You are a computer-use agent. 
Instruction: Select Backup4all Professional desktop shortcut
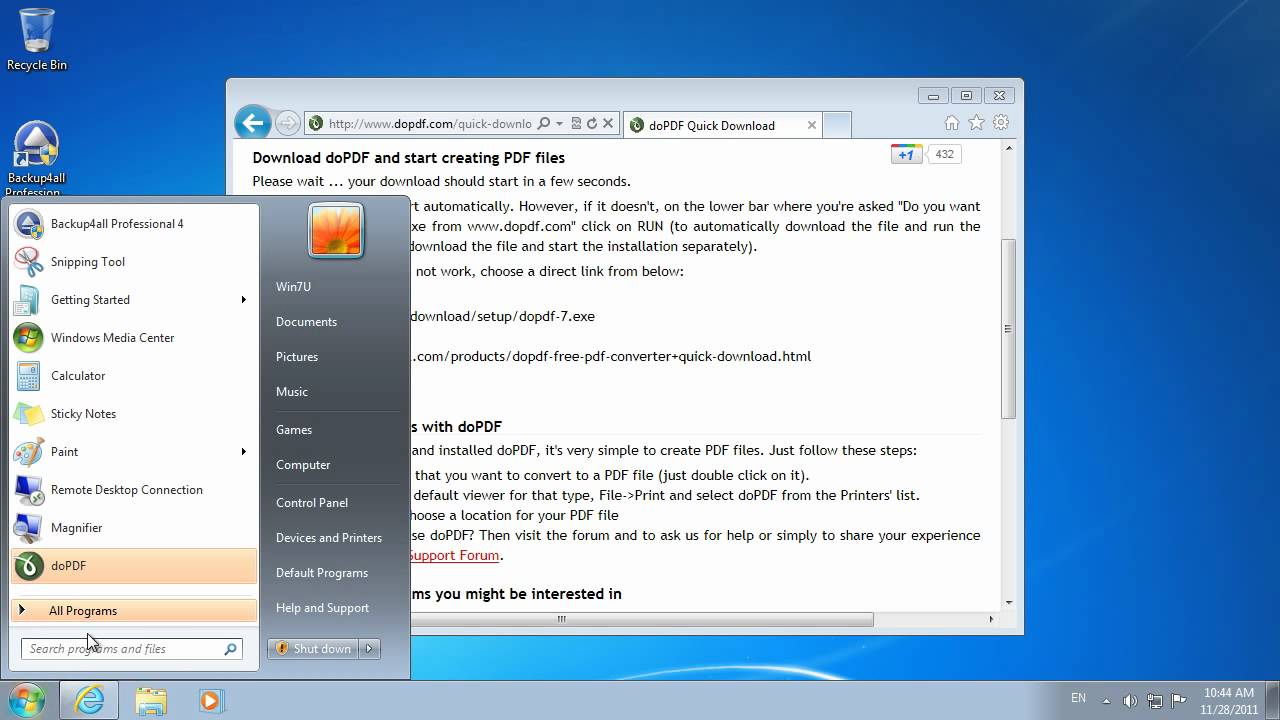(37, 160)
